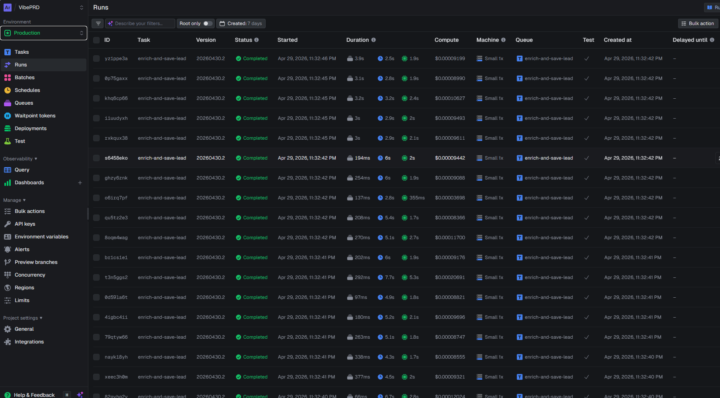
Task: Open the filter funnel dropdown
Action: [x=97, y=23]
